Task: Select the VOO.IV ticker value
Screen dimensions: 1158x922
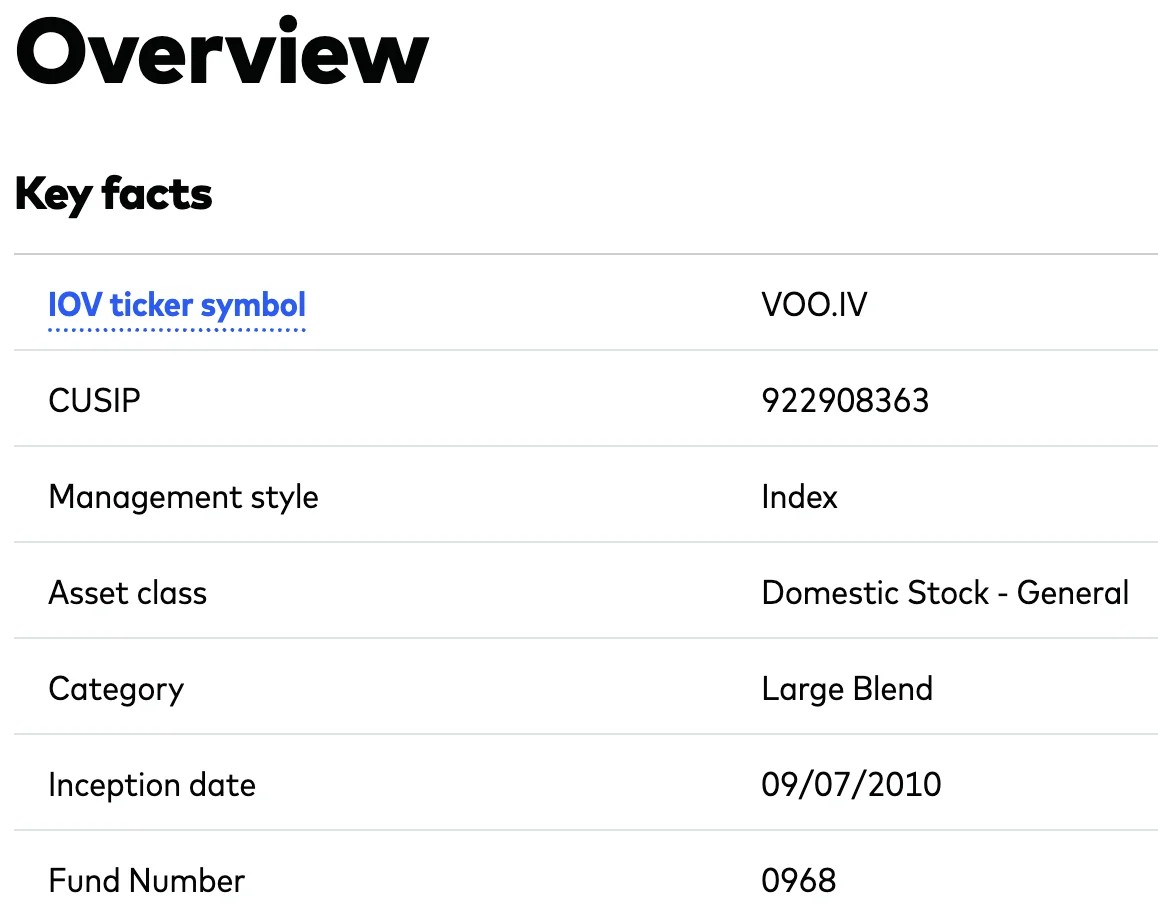Action: 814,305
